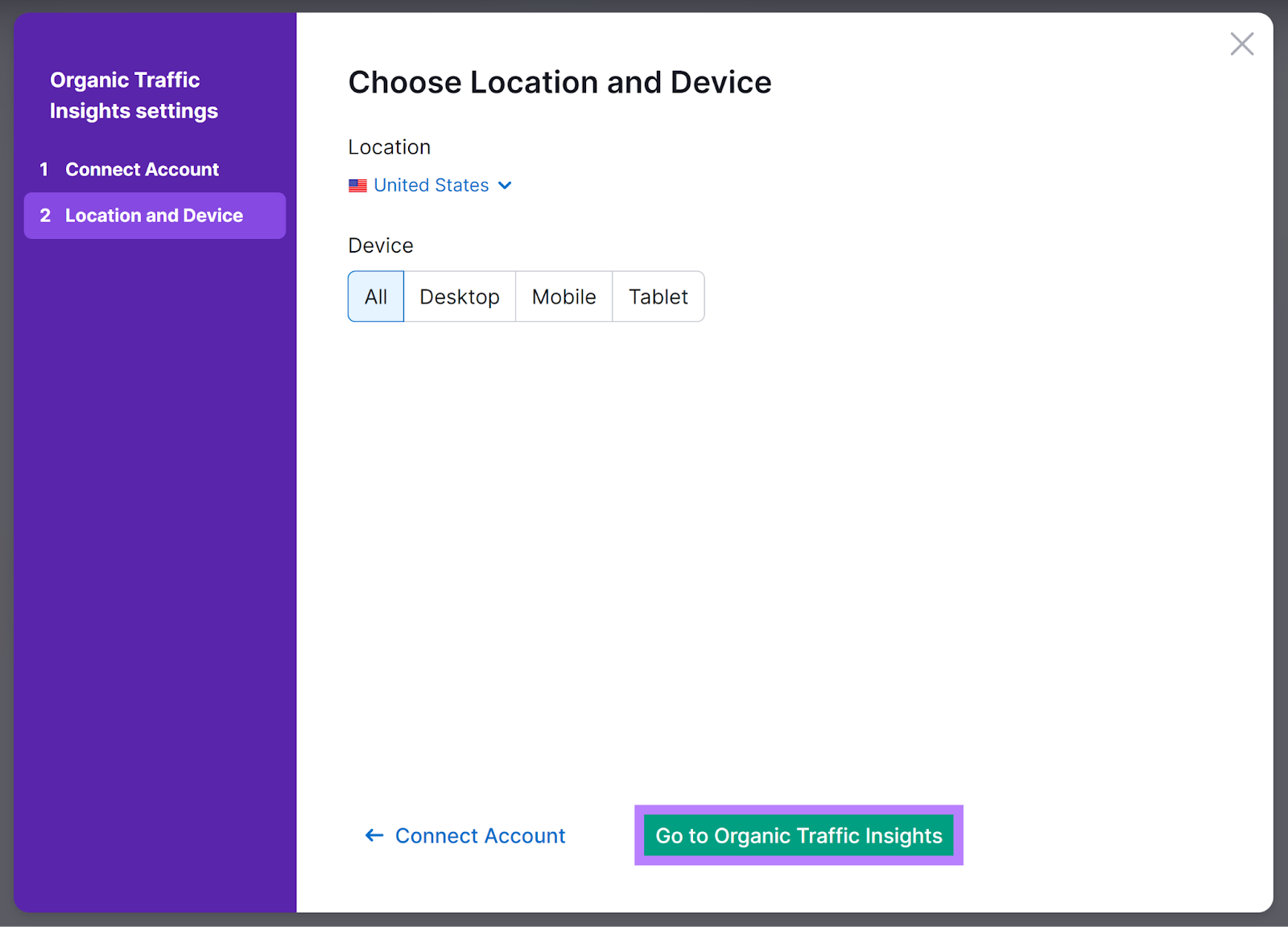
Task: Click the US flag icon next to Location
Action: click(357, 185)
